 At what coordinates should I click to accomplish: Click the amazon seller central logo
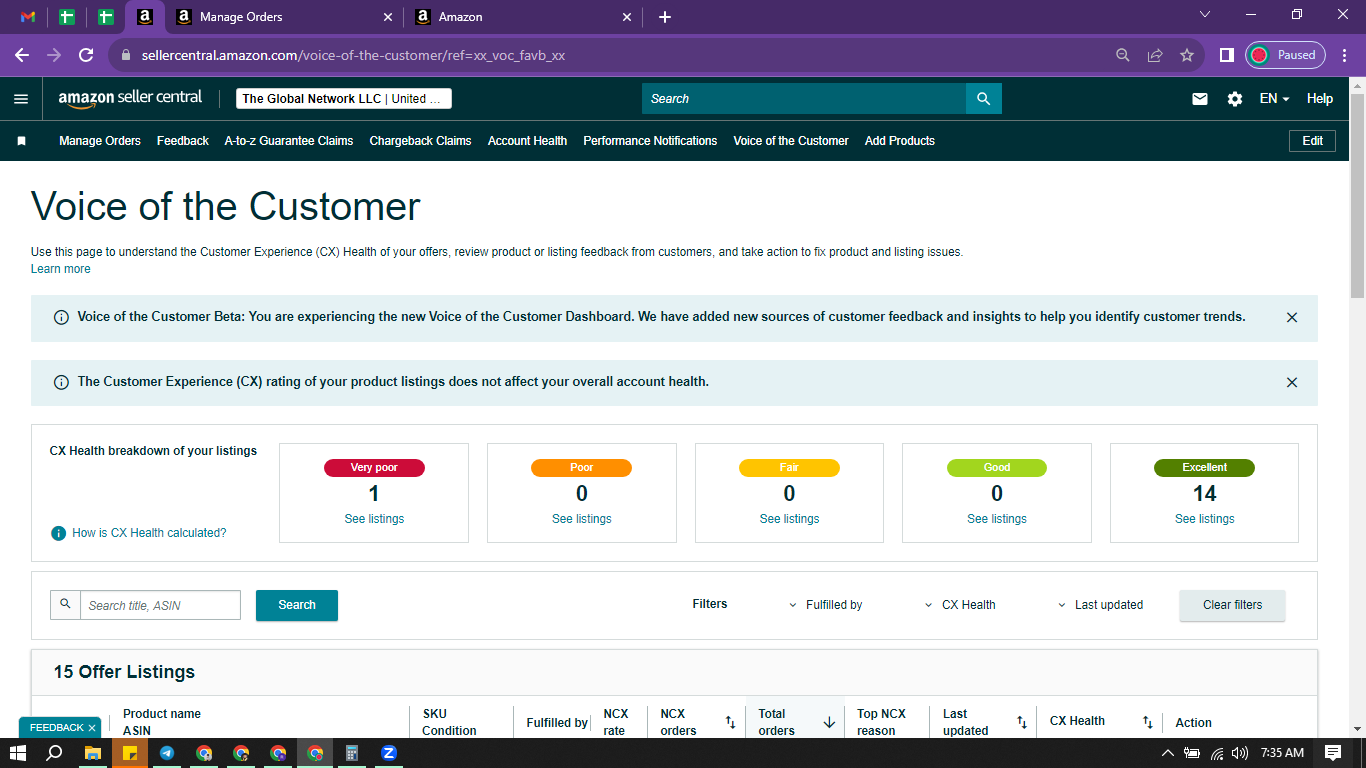(x=130, y=98)
